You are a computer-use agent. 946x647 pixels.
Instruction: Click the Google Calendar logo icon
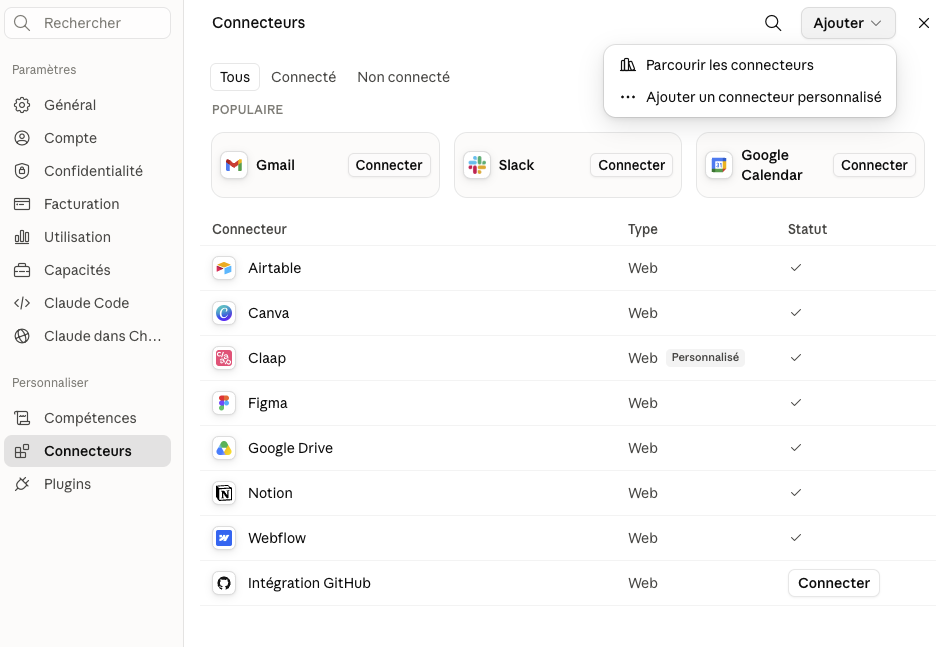(719, 165)
